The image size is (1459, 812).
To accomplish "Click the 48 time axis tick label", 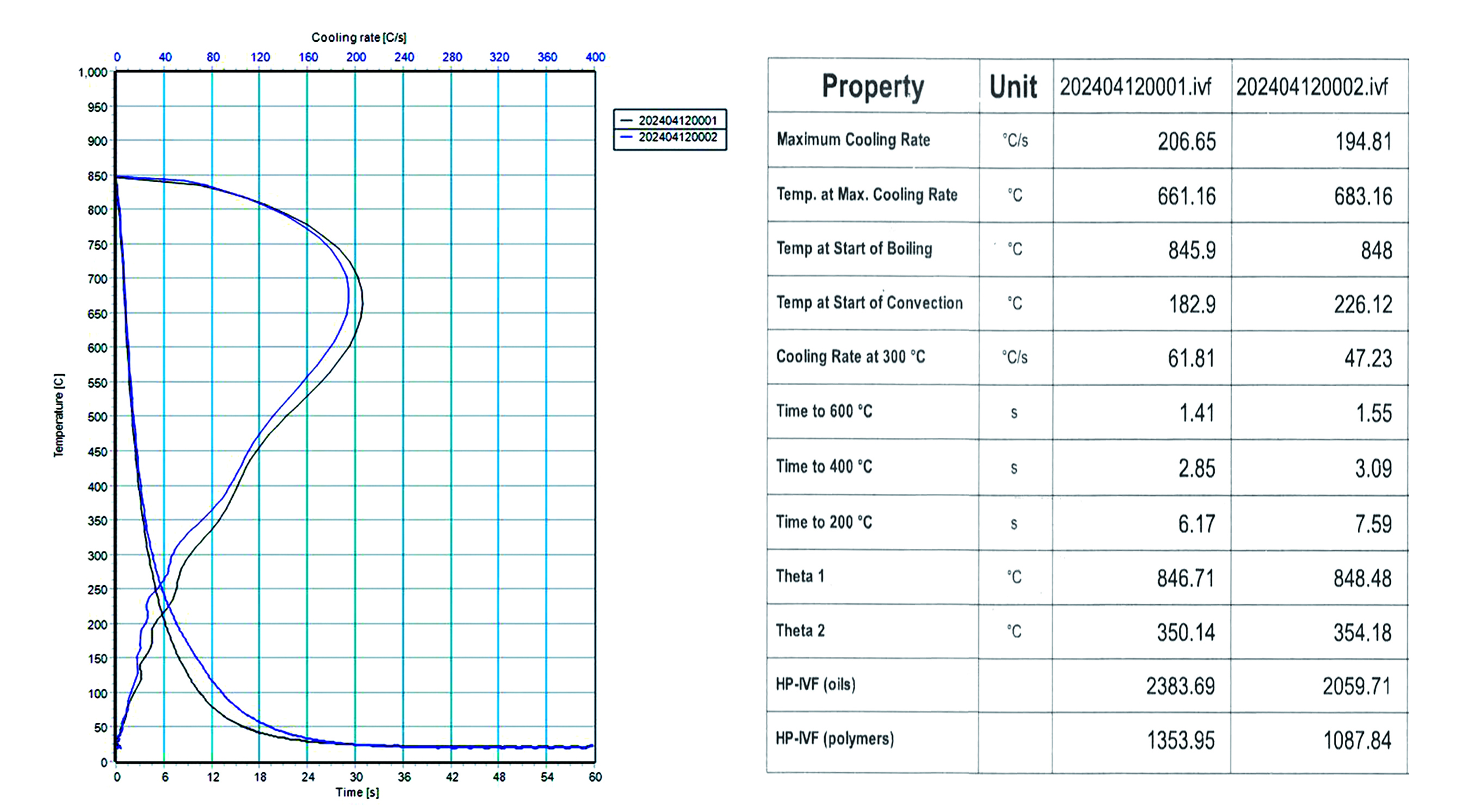I will point(499,777).
